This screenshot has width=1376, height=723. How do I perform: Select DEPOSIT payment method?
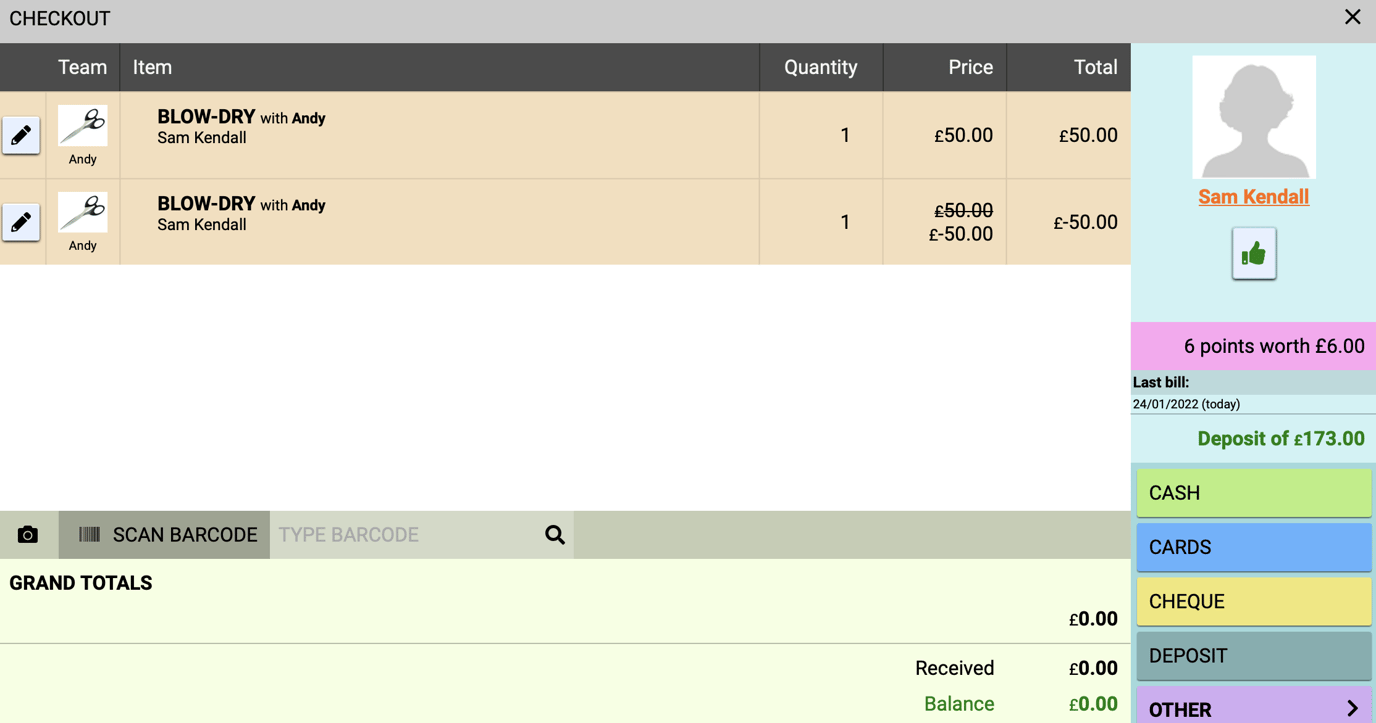pyautogui.click(x=1253, y=655)
